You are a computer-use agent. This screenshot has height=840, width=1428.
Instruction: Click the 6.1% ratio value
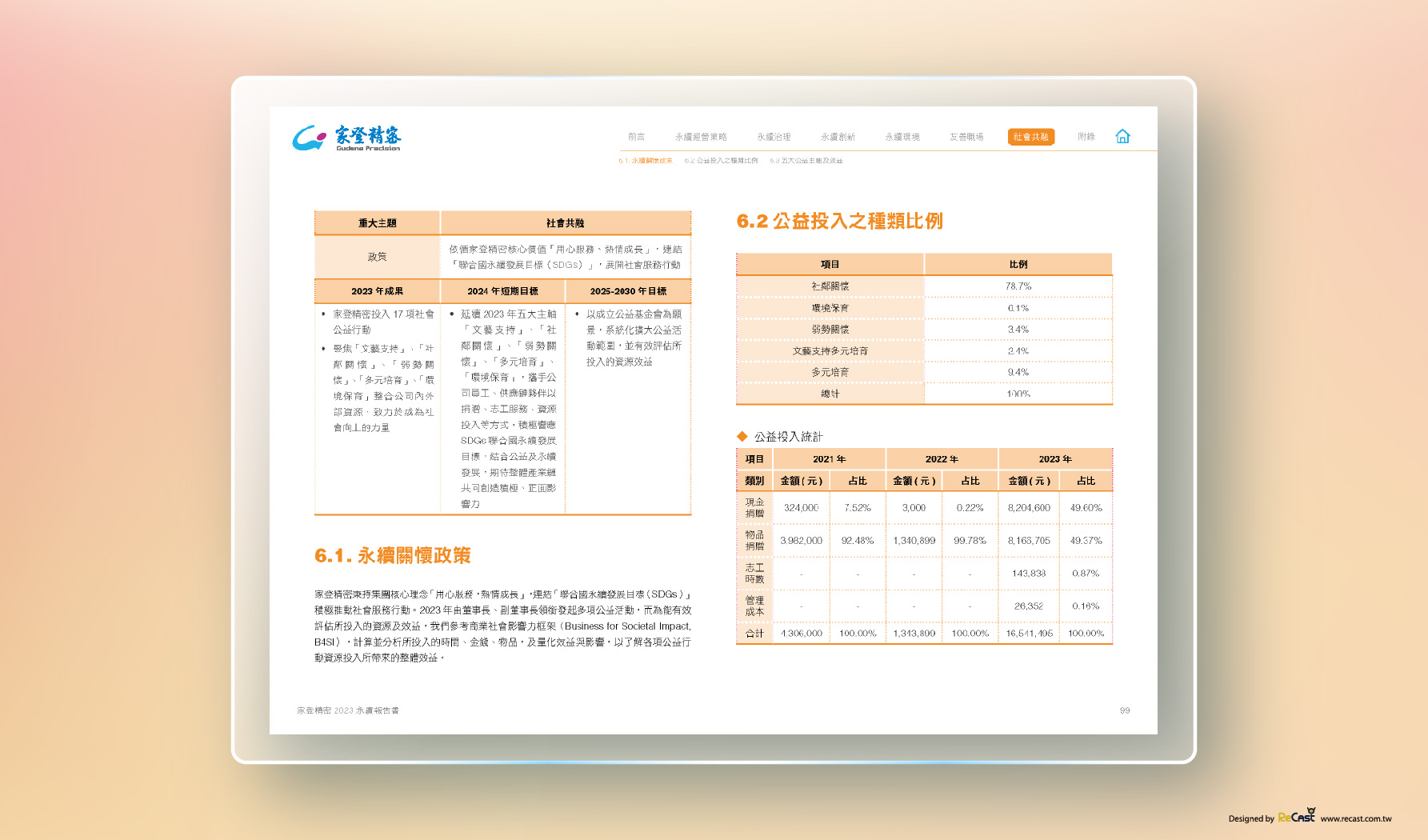(x=1018, y=308)
